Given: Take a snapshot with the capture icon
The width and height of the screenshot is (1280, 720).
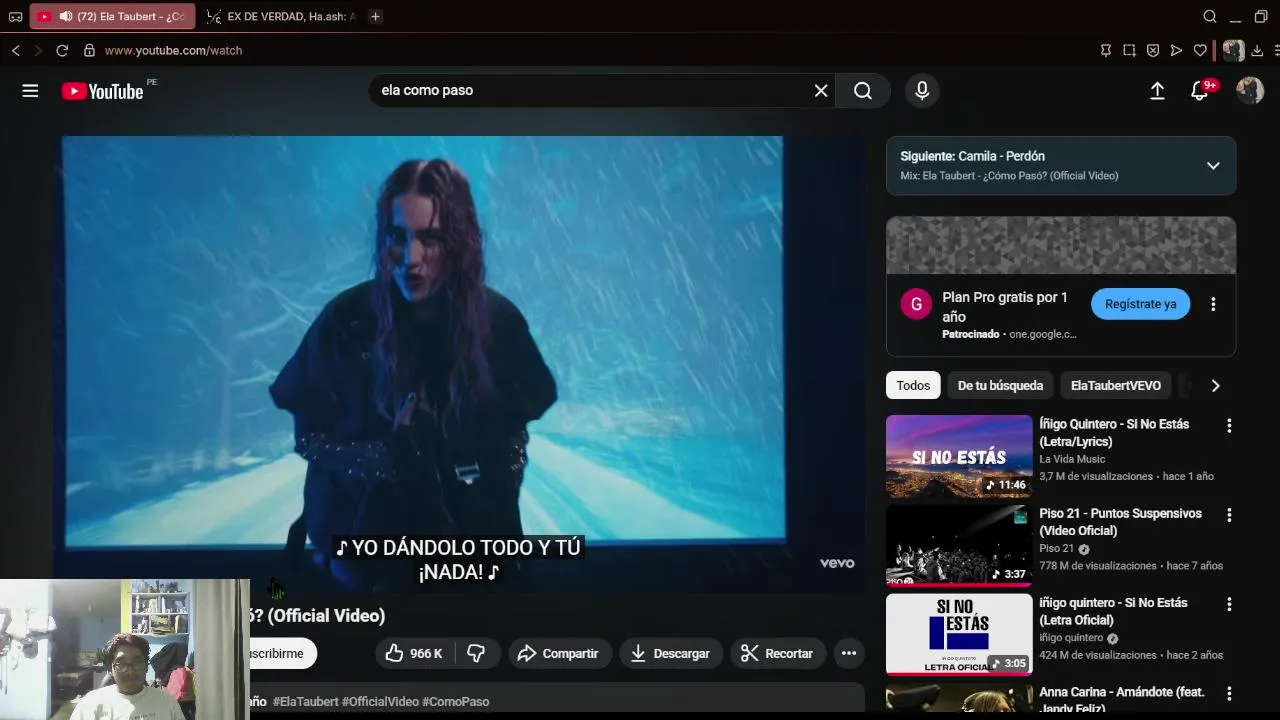Looking at the screenshot, I should tap(1129, 50).
